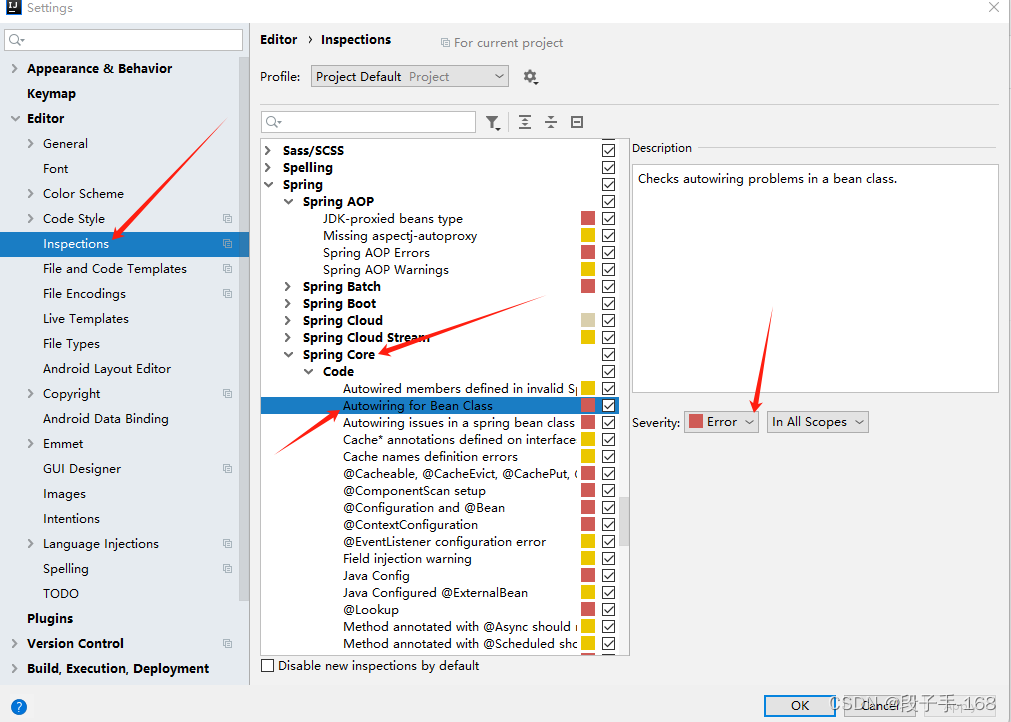The width and height of the screenshot is (1011, 722).
Task: Click red severity swatch of Spring Batch
Action: [x=587, y=286]
